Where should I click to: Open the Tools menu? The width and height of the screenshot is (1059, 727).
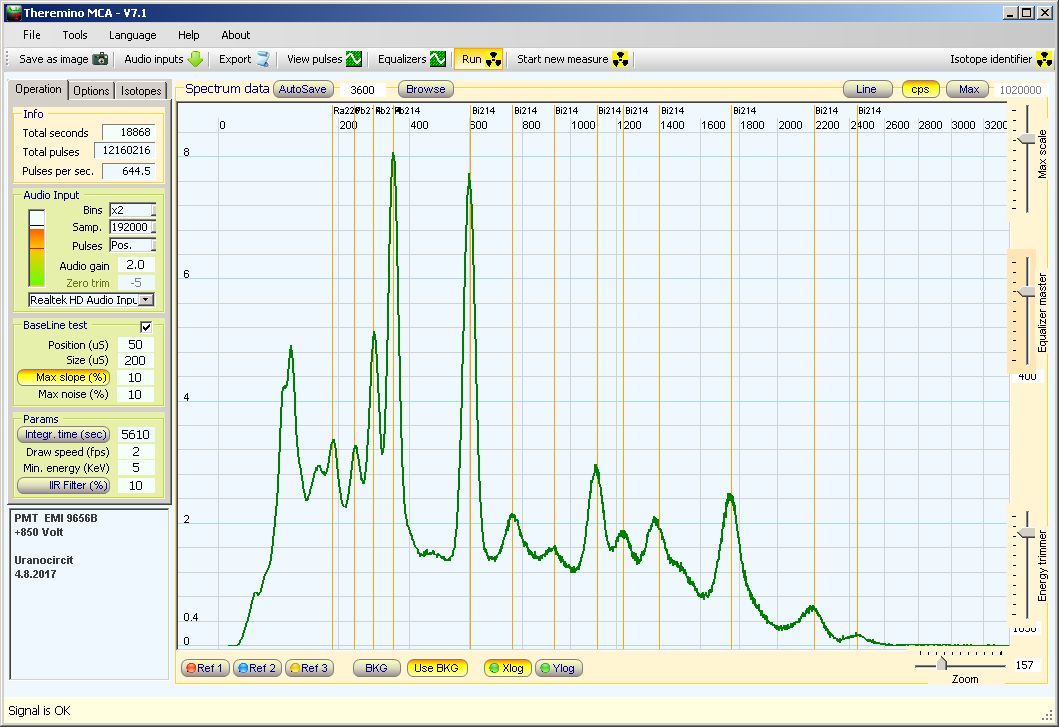[x=75, y=35]
